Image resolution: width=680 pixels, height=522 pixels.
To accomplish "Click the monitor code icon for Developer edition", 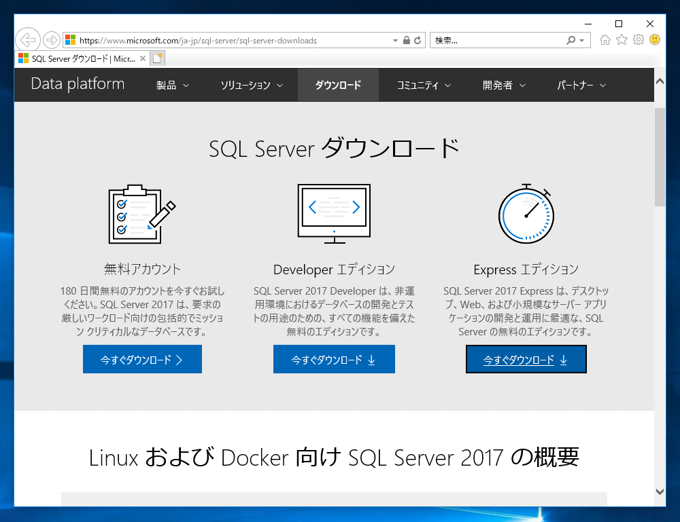I will pyautogui.click(x=334, y=214).
